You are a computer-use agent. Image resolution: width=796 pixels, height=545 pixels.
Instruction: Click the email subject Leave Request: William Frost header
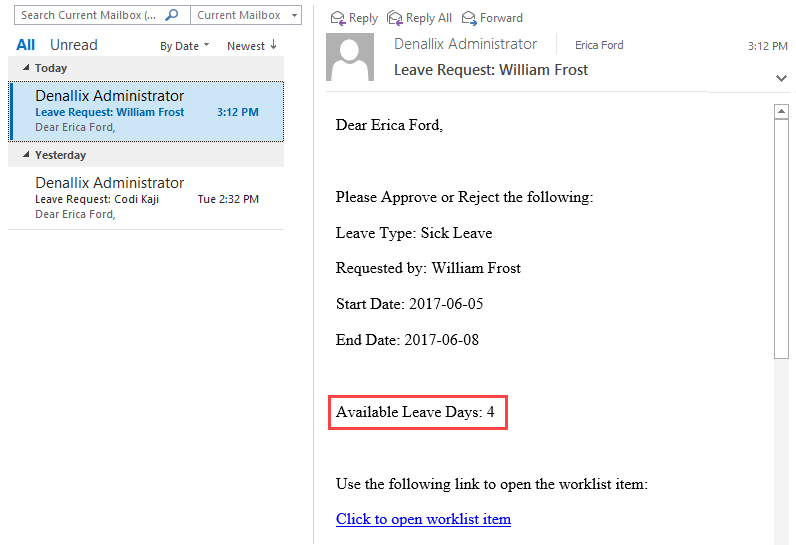pyautogui.click(x=491, y=70)
